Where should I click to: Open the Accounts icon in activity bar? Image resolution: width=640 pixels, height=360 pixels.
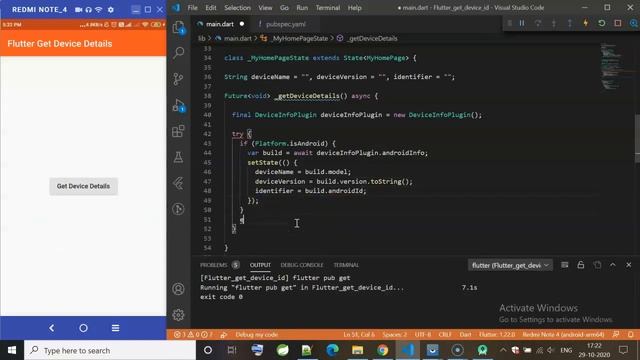pos(178,289)
